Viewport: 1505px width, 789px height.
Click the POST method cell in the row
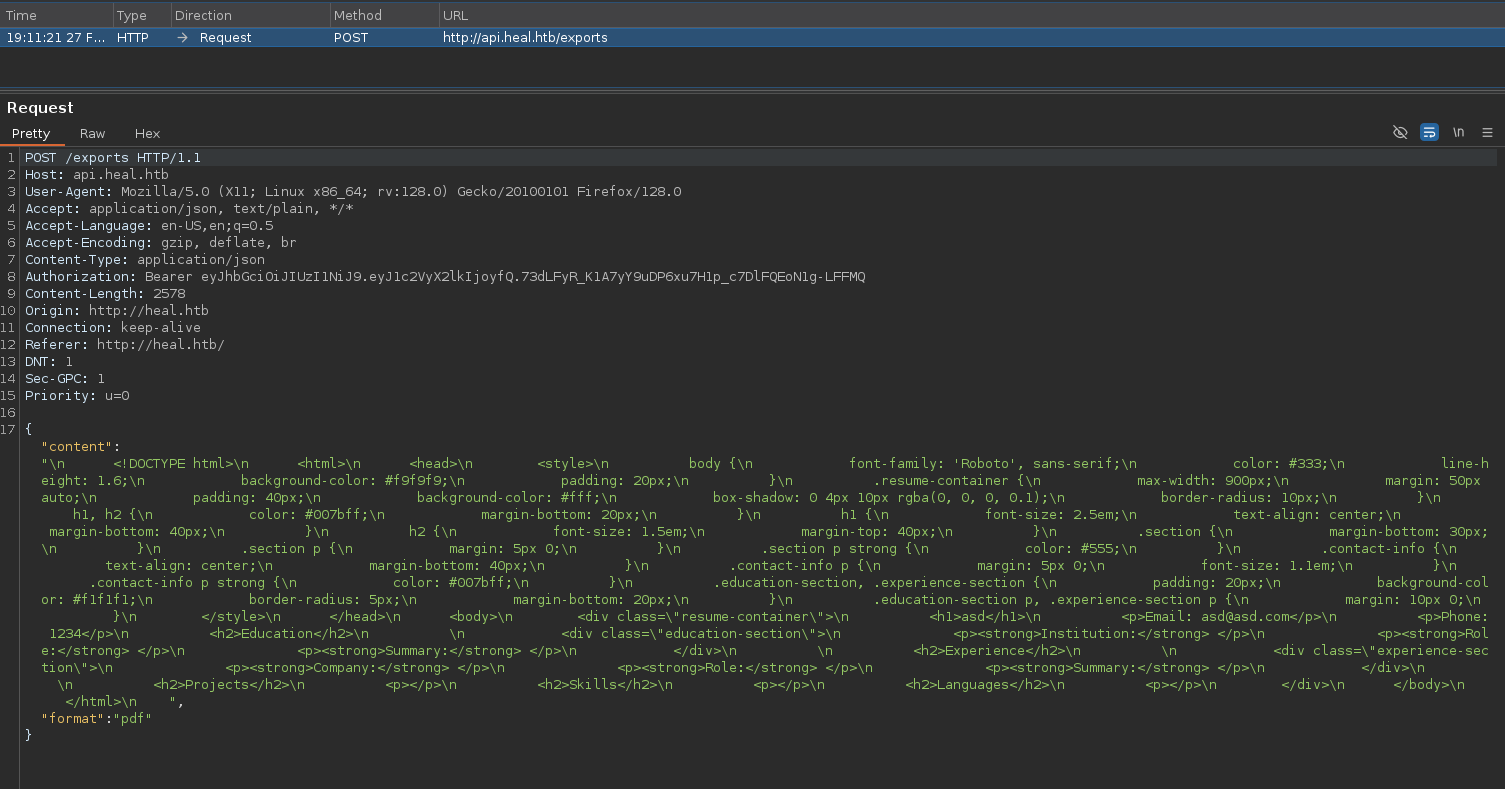pyautogui.click(x=351, y=38)
